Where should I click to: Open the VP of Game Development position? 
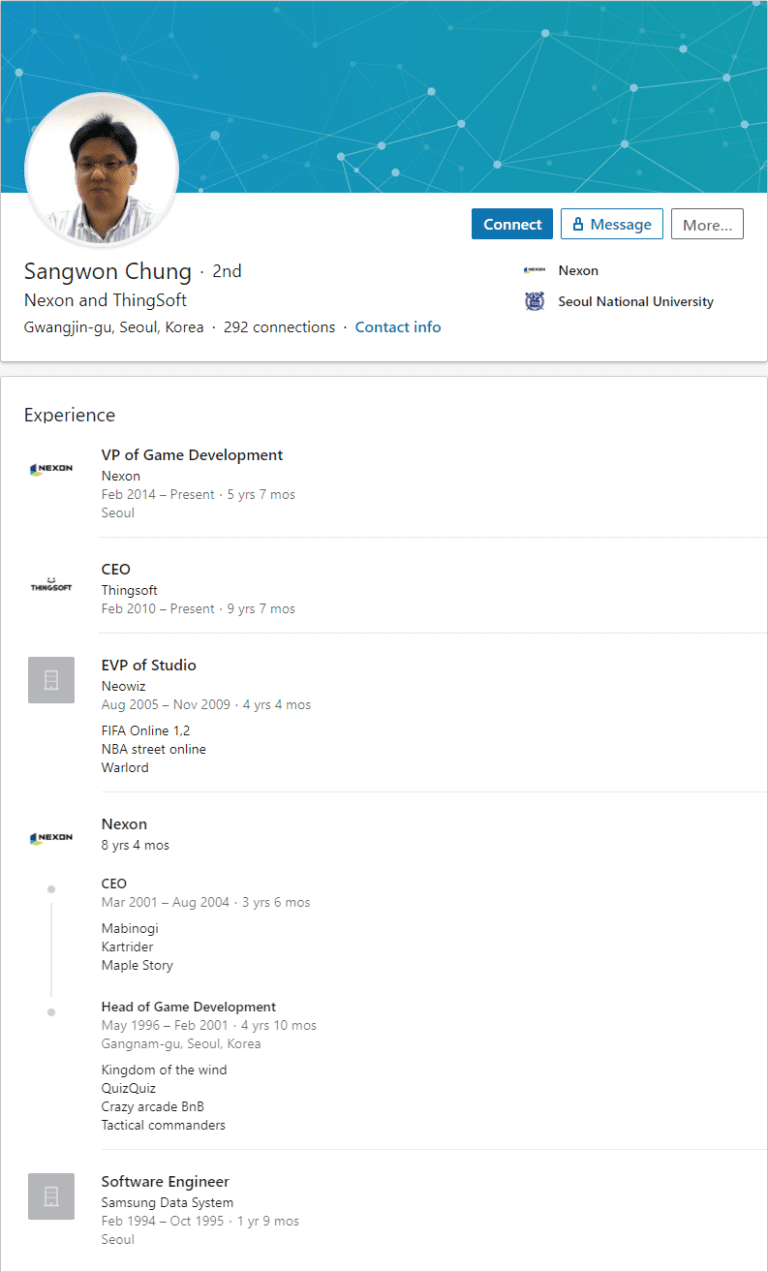click(192, 455)
